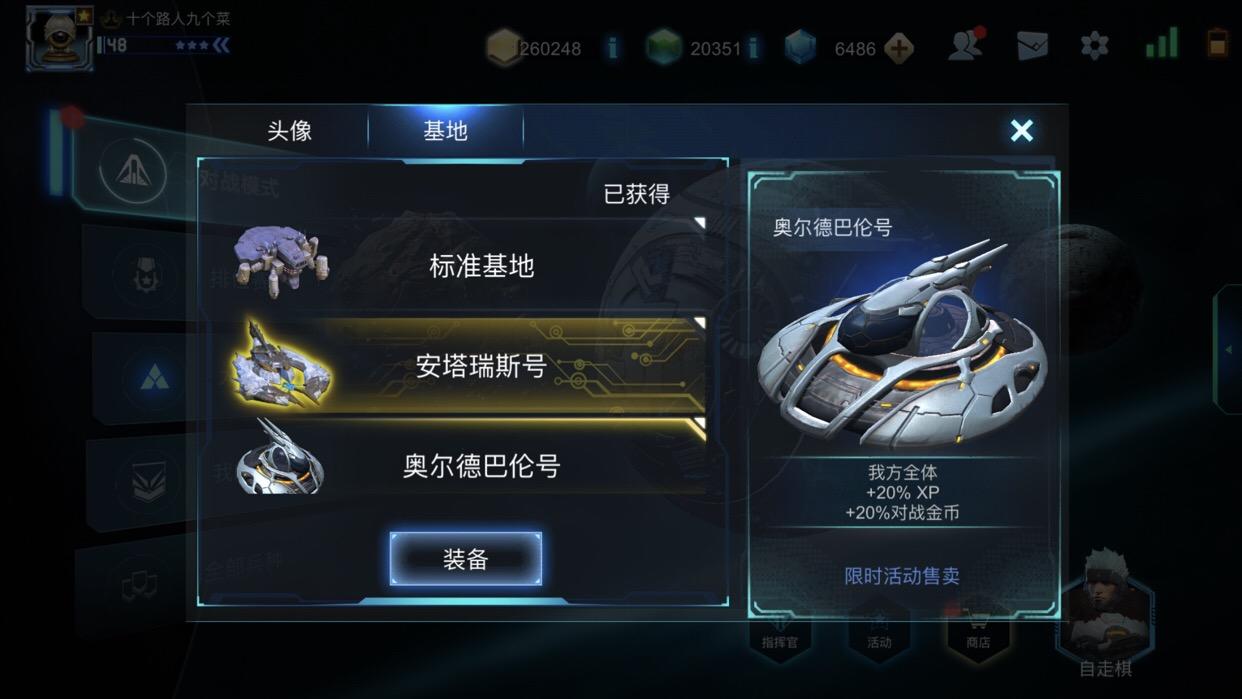
Task: Open the battle mode sidebar icon
Action: [x=133, y=171]
